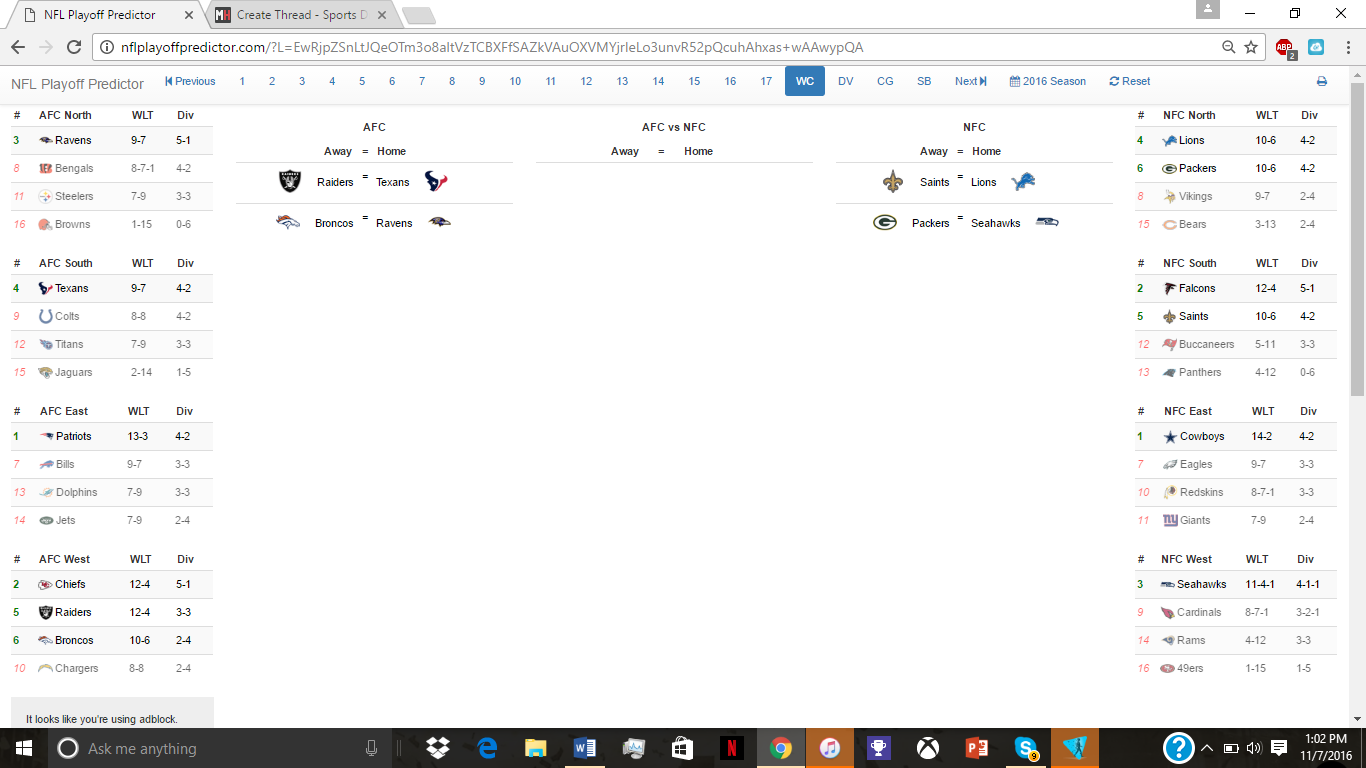This screenshot has height=768, width=1366.
Task: Pick the Broncos logo in AFC wildcard
Action: pos(288,222)
